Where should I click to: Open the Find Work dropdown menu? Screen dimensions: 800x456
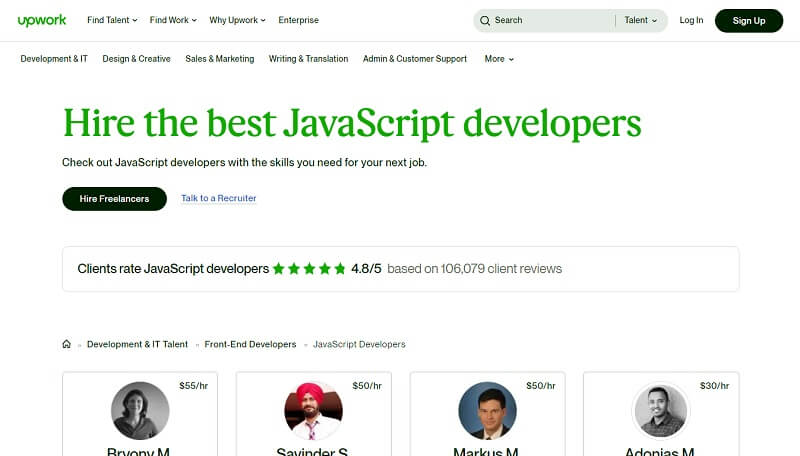tap(173, 20)
